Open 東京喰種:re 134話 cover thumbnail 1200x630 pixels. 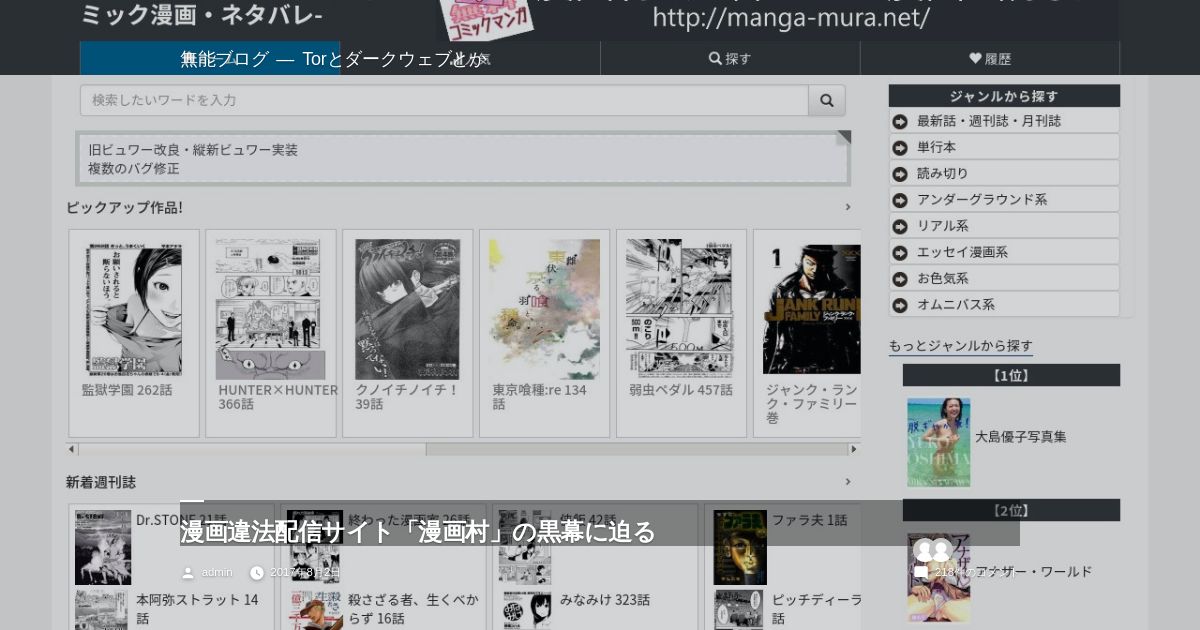point(544,308)
